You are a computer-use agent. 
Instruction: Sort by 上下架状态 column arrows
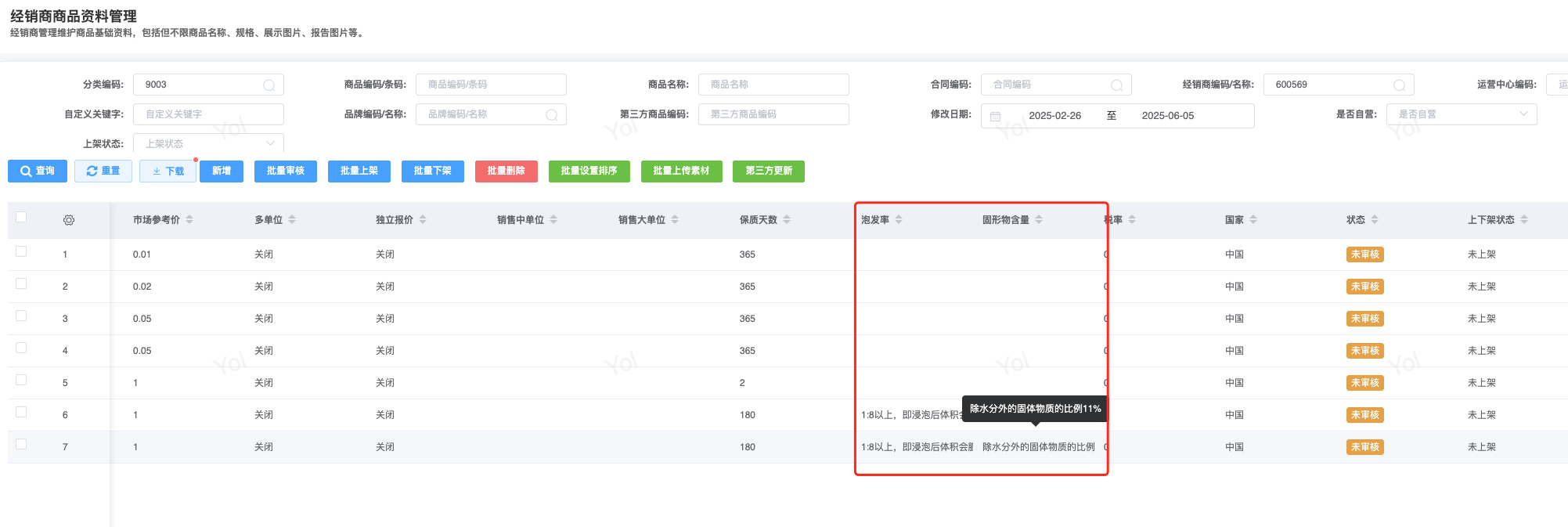pos(1524,220)
